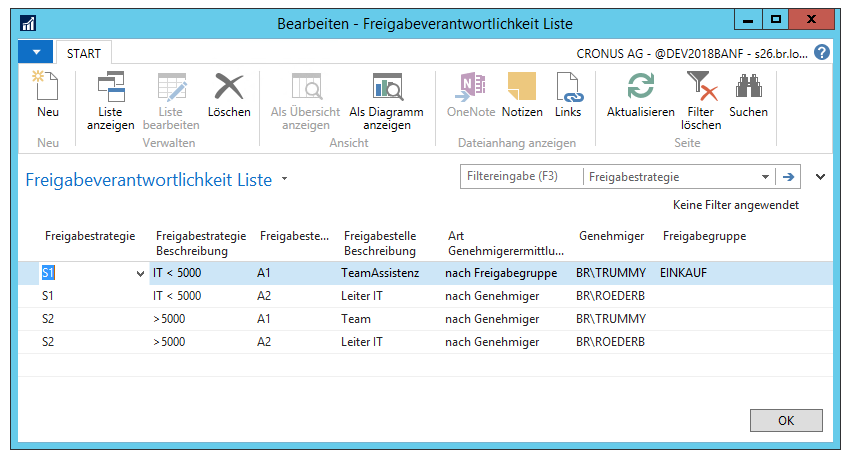Click the application icon in title bar
843x456 pixels.
click(28, 23)
